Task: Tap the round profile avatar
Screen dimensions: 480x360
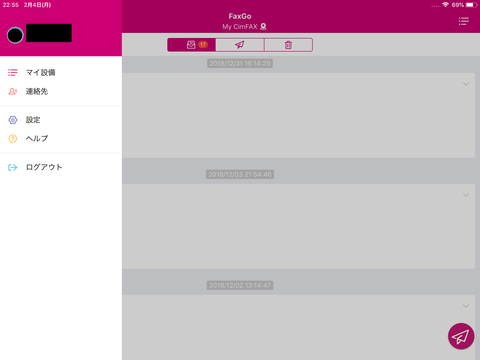Action: pyautogui.click(x=15, y=35)
